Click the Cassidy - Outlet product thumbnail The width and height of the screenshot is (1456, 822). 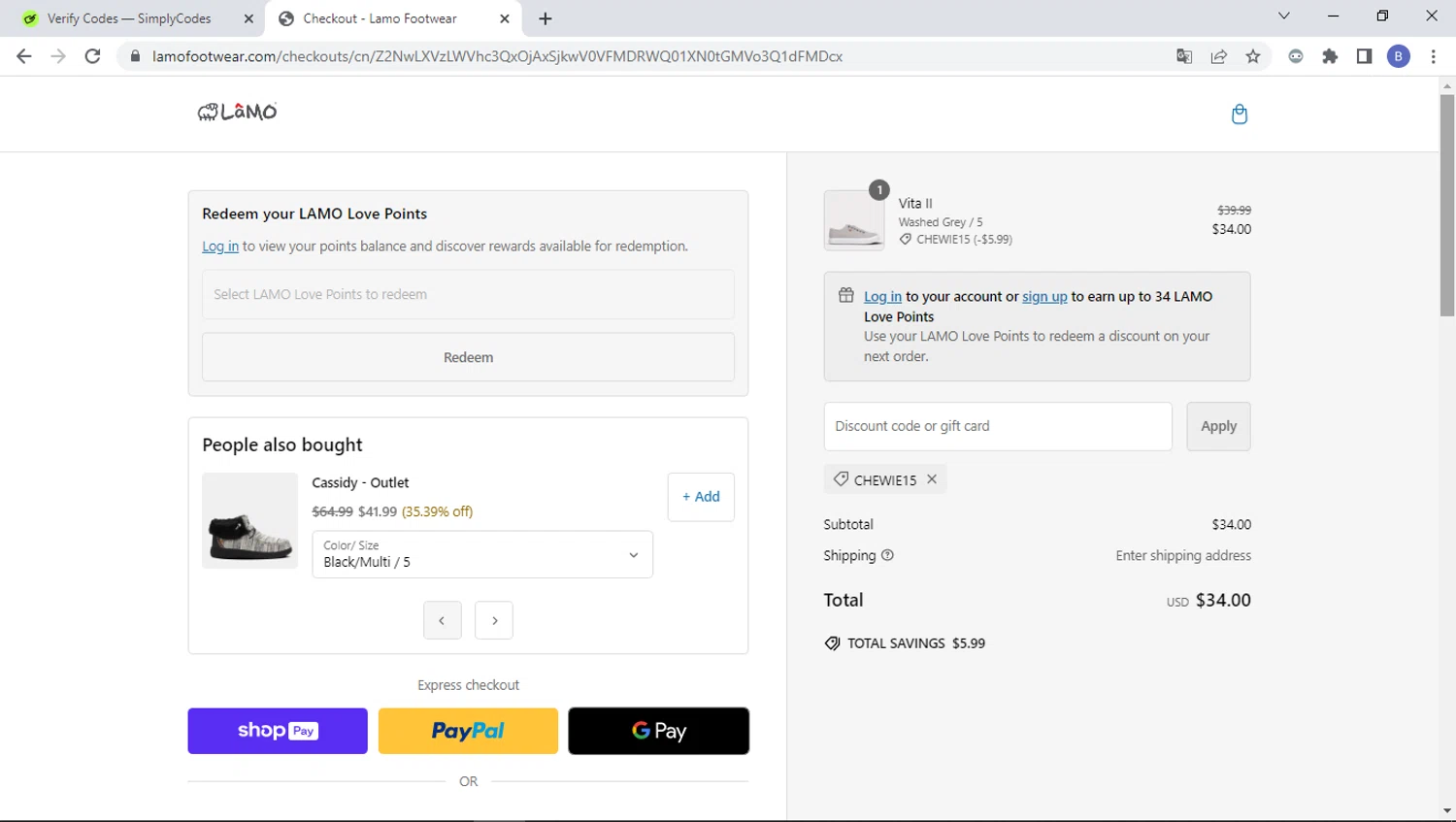[249, 521]
